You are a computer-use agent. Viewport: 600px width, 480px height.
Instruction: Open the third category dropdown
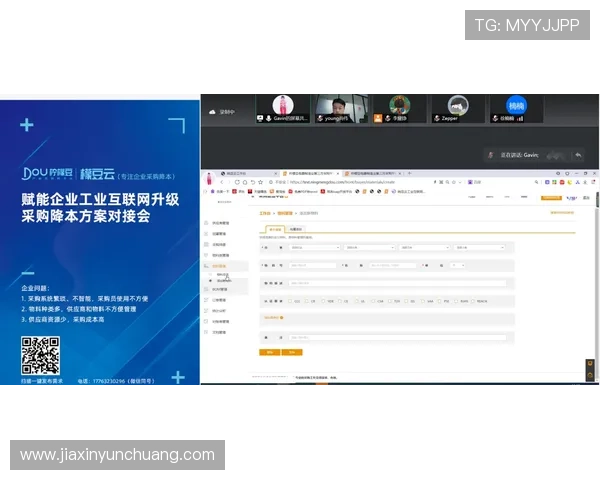[x=424, y=248]
